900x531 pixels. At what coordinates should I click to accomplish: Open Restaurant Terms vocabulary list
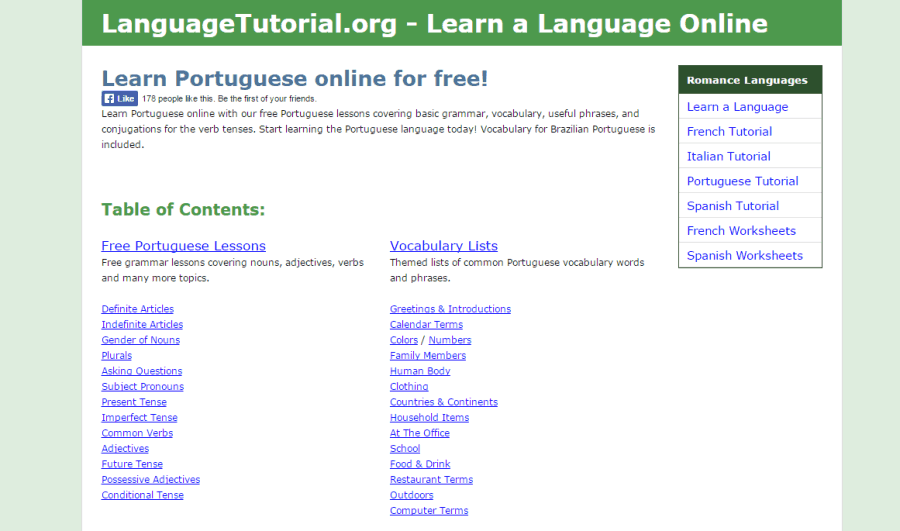coord(432,479)
